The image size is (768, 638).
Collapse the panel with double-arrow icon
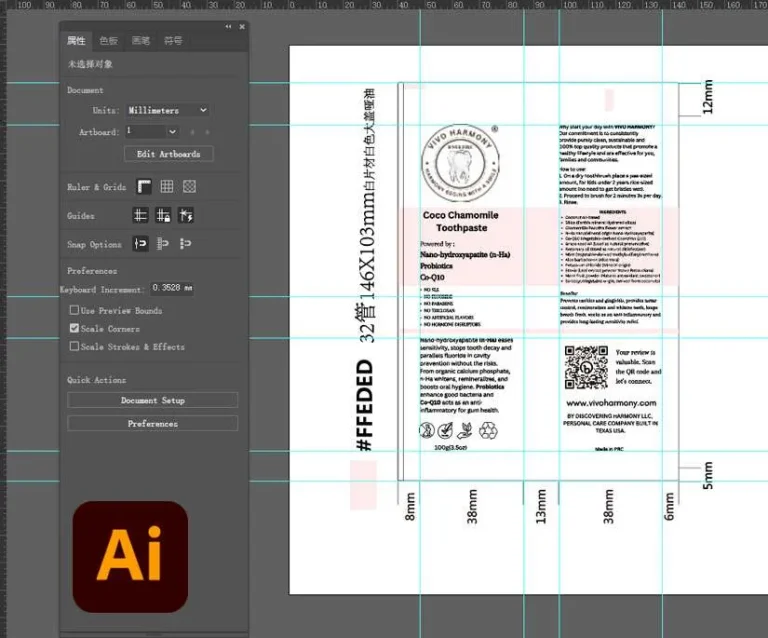(x=228, y=26)
